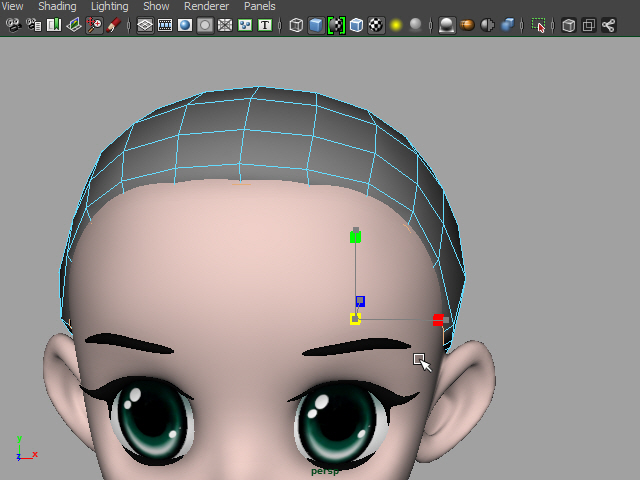The image size is (640, 480).
Task: Click the Select Camera icon
Action: pyautogui.click(x=13, y=25)
